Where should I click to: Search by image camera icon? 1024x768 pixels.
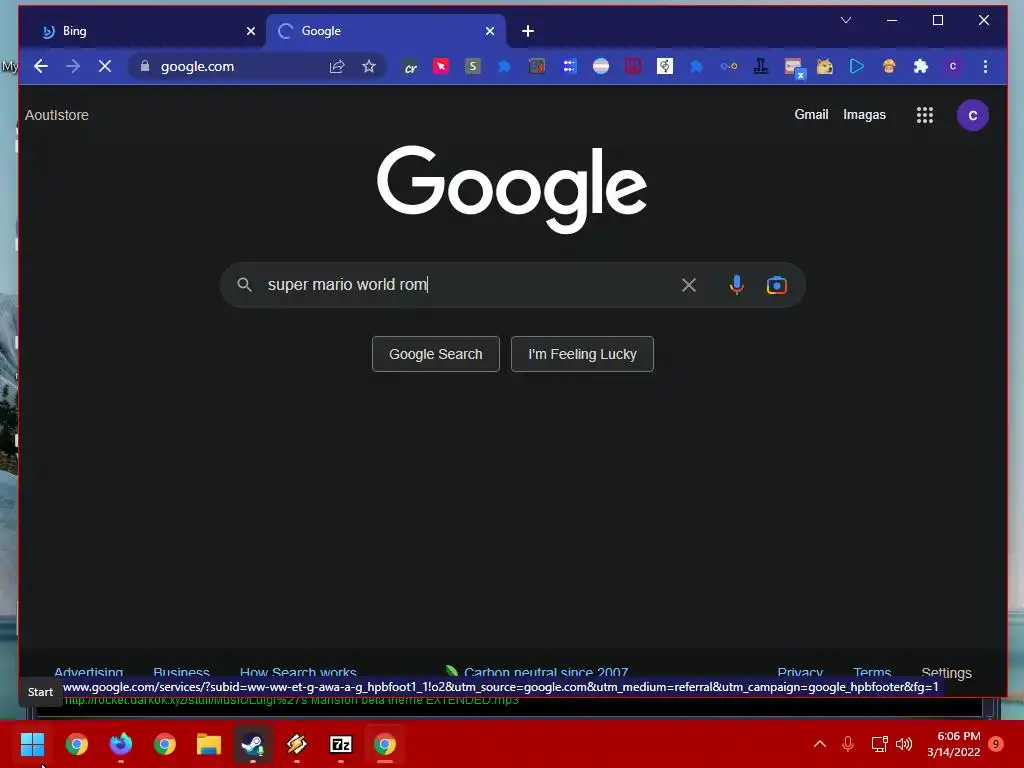(x=776, y=285)
